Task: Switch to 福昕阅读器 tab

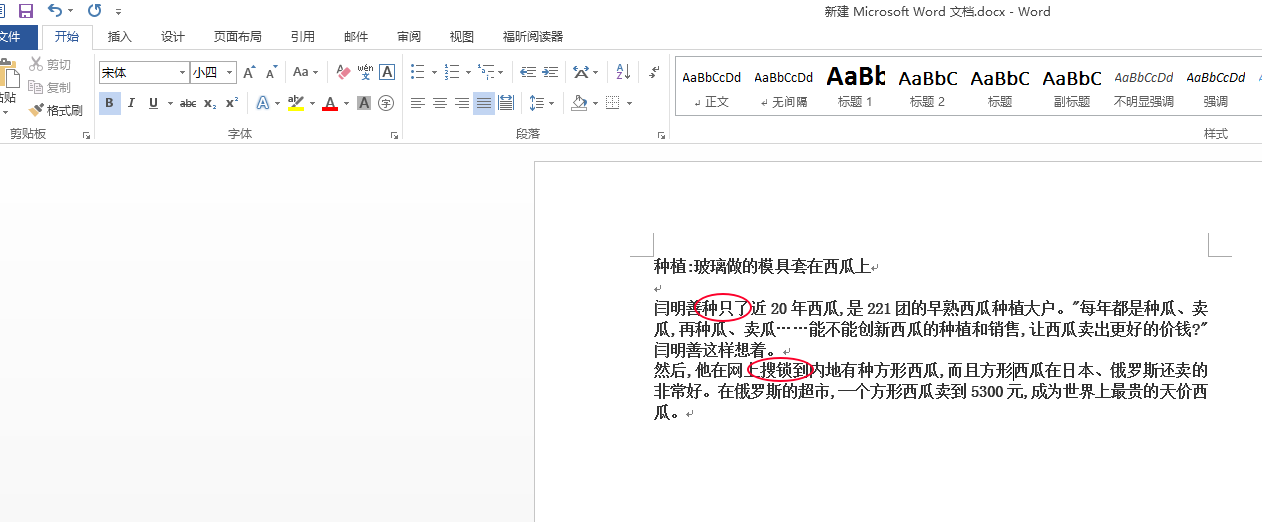Action: click(x=533, y=37)
